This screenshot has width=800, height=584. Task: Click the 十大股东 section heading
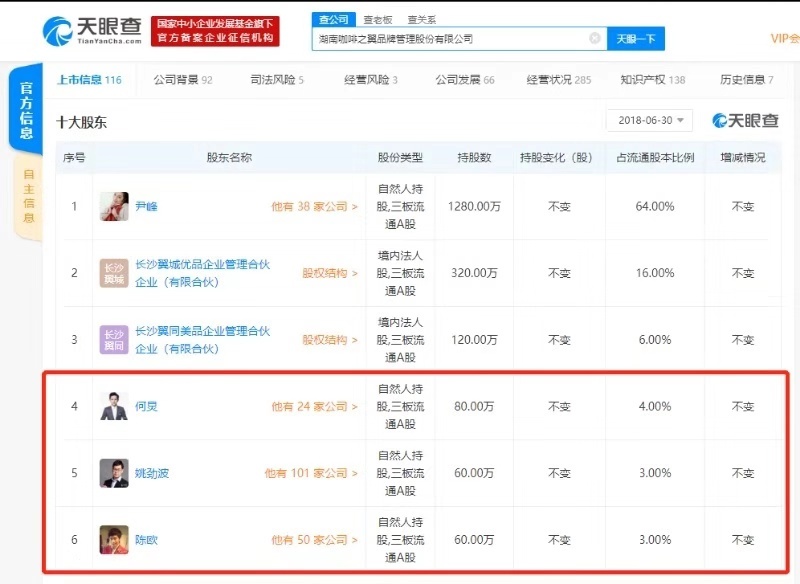point(82,122)
